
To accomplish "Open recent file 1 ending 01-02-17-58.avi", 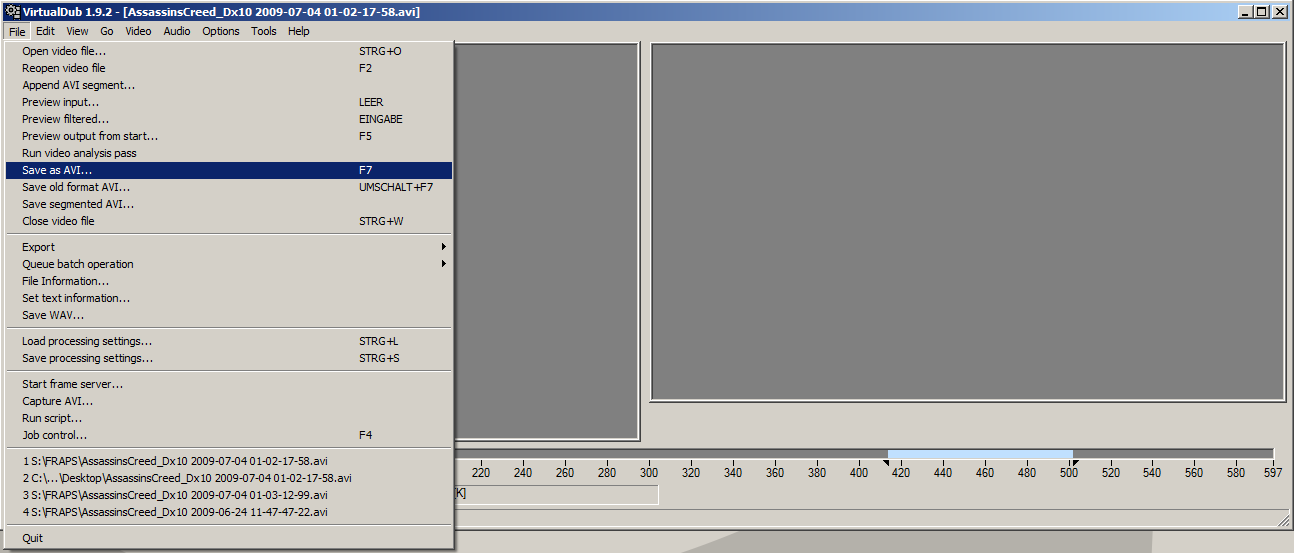I will pos(229,461).
